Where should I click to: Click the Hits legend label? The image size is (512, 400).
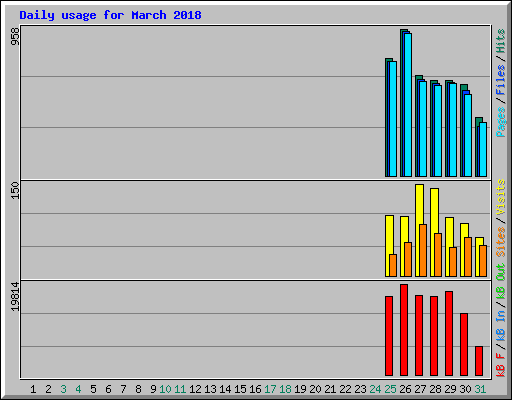(501, 41)
